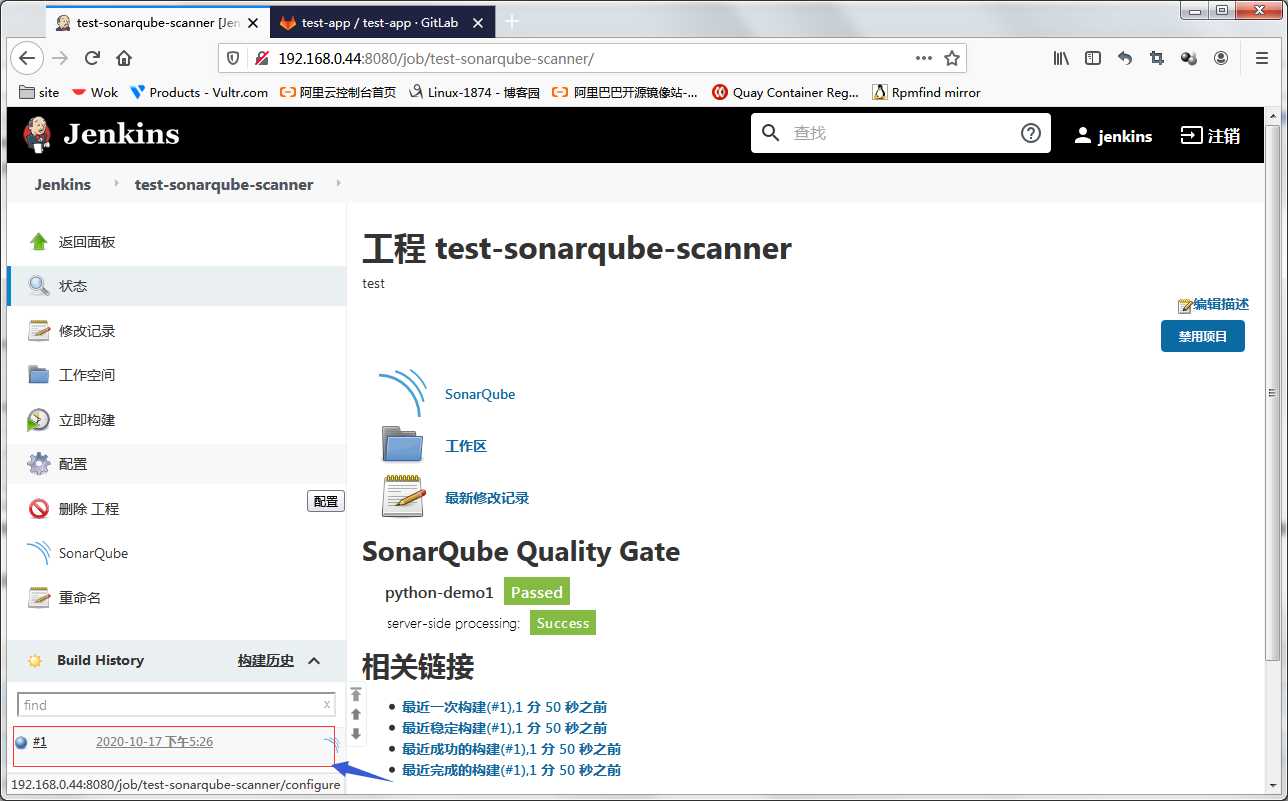This screenshot has width=1288, height=801.
Task: Click the Jenkins butler logo icon
Action: (x=38, y=134)
